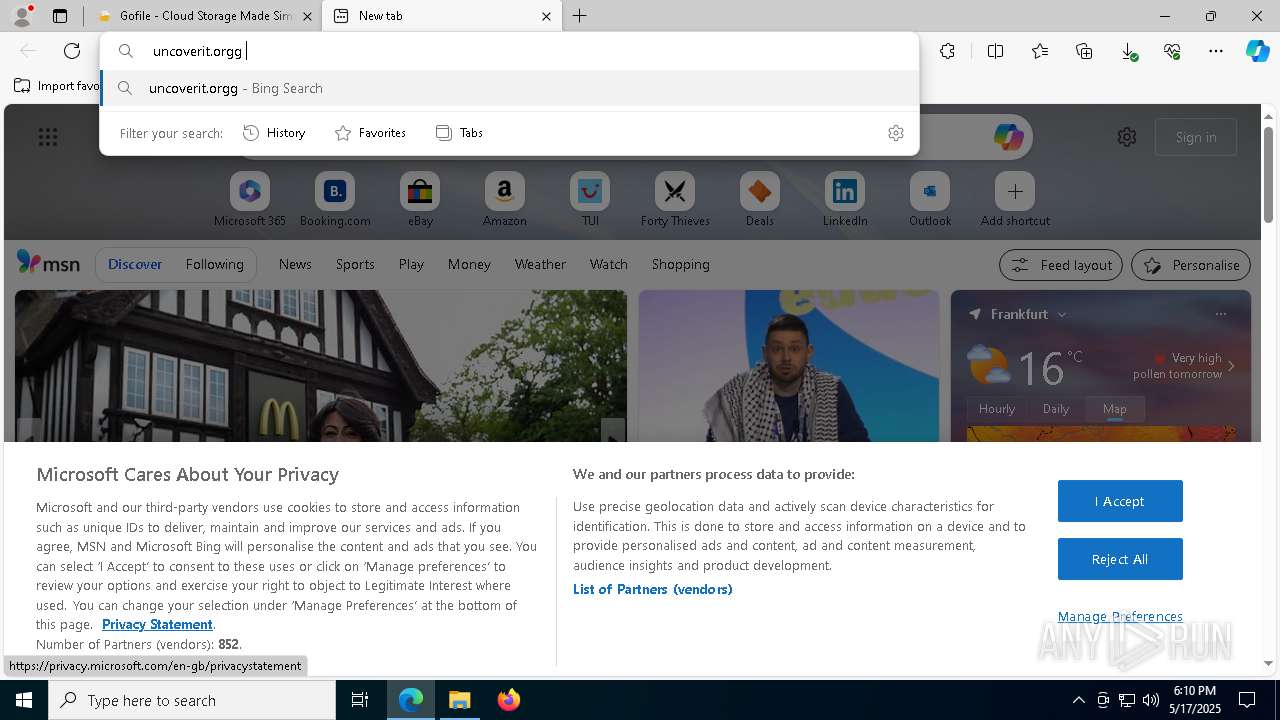This screenshot has width=1280, height=720.
Task: Click the Sign in button
Action: point(1196,137)
